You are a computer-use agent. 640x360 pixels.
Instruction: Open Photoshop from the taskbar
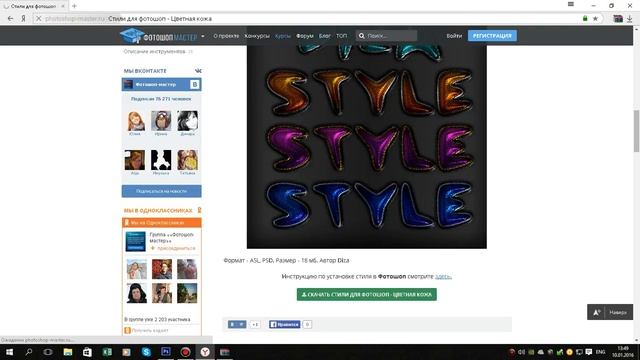[166, 351]
